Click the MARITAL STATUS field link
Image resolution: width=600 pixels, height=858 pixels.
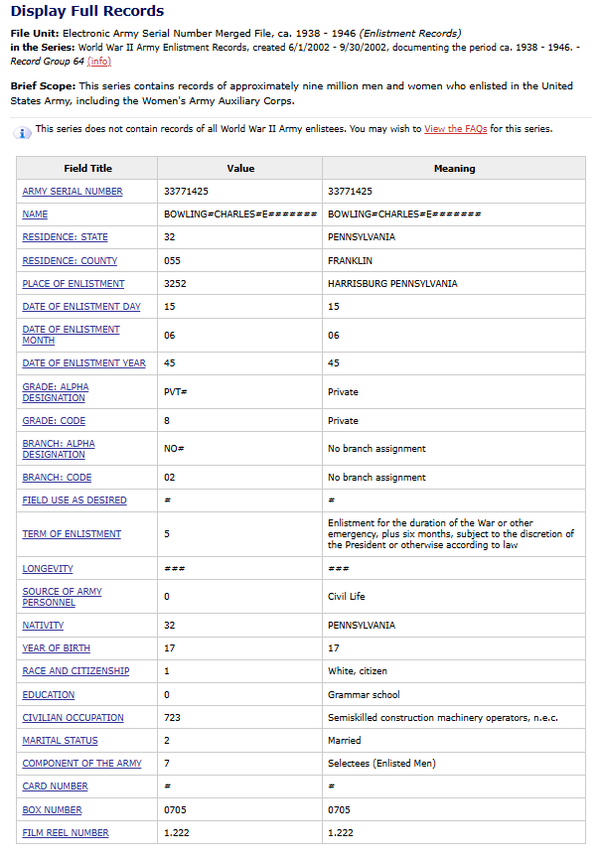point(60,740)
